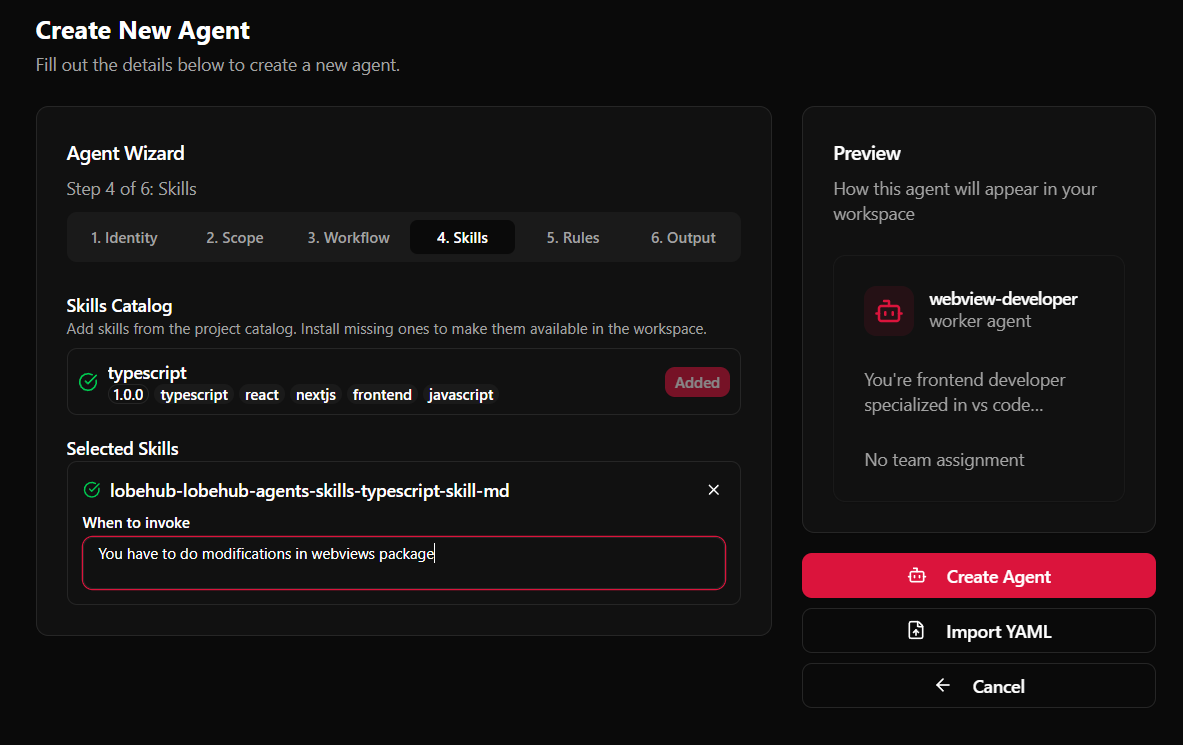Screen dimensions: 1183x745
Task: Select the webview-developer agent name in Preview
Action: (x=1003, y=299)
